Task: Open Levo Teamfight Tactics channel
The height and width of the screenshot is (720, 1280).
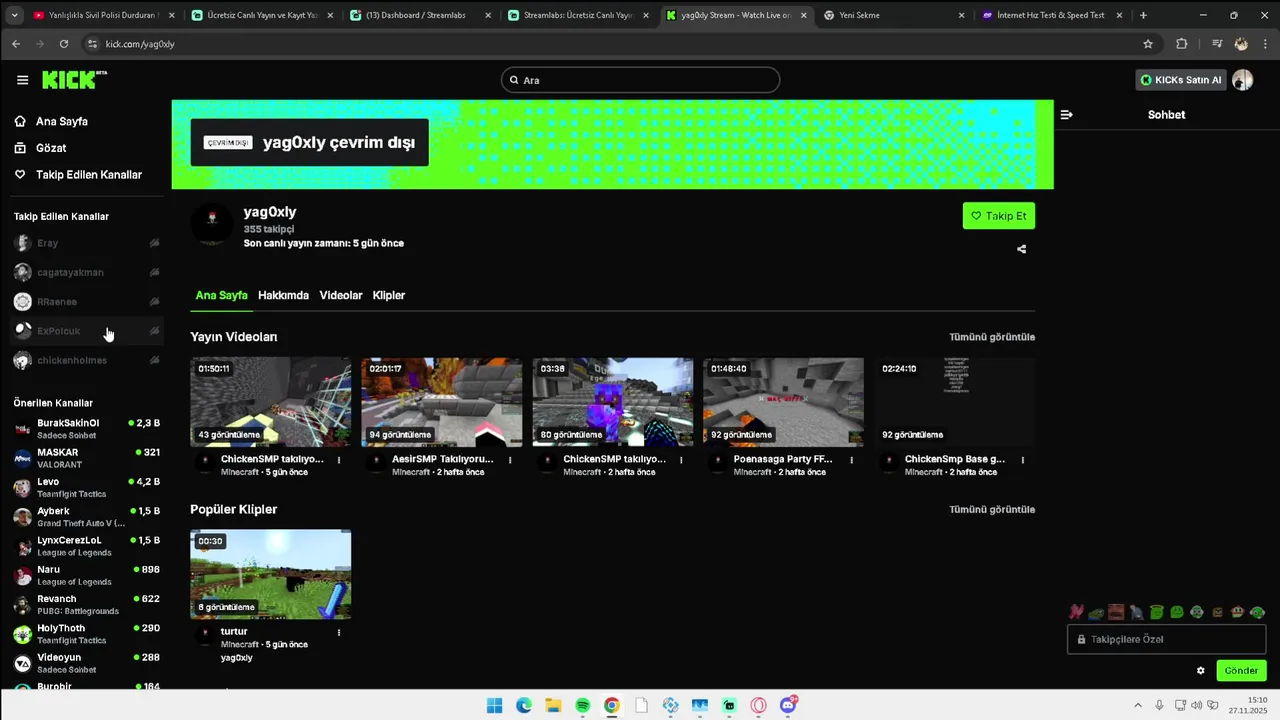Action: (87, 487)
